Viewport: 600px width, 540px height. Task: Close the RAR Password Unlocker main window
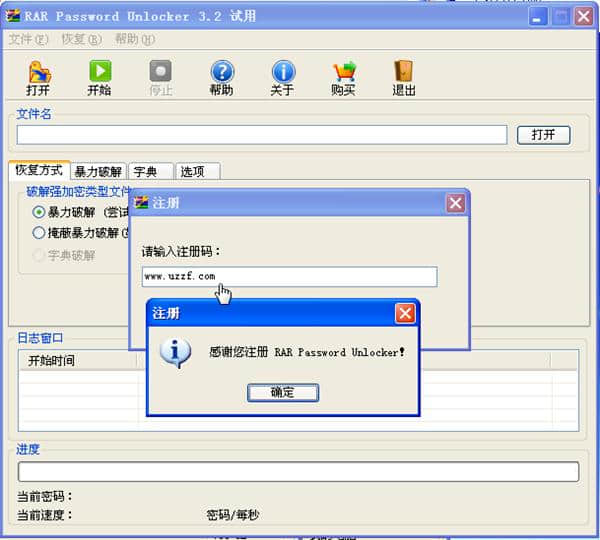584,17
